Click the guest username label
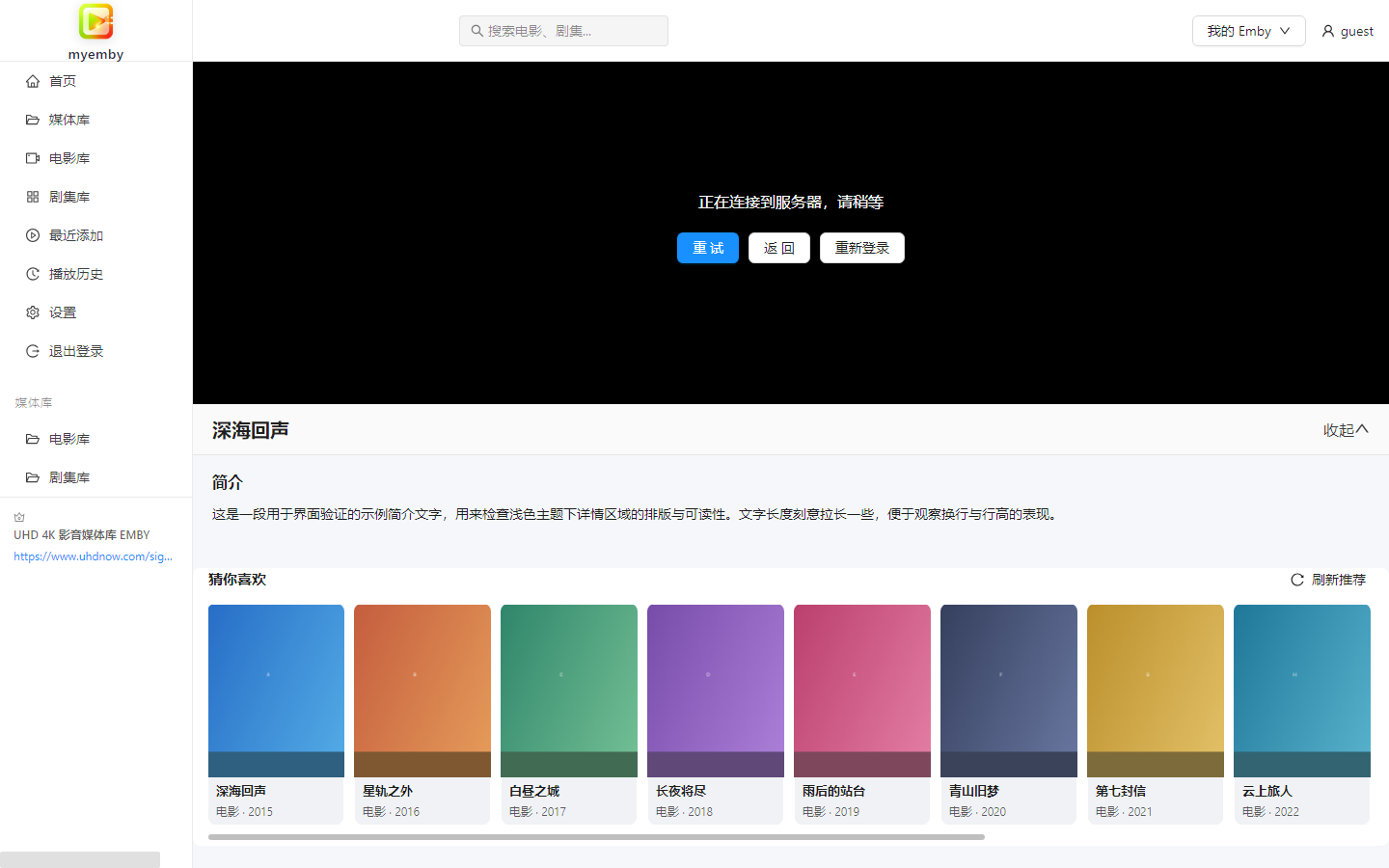The height and width of the screenshot is (868, 1389). pos(1356,31)
